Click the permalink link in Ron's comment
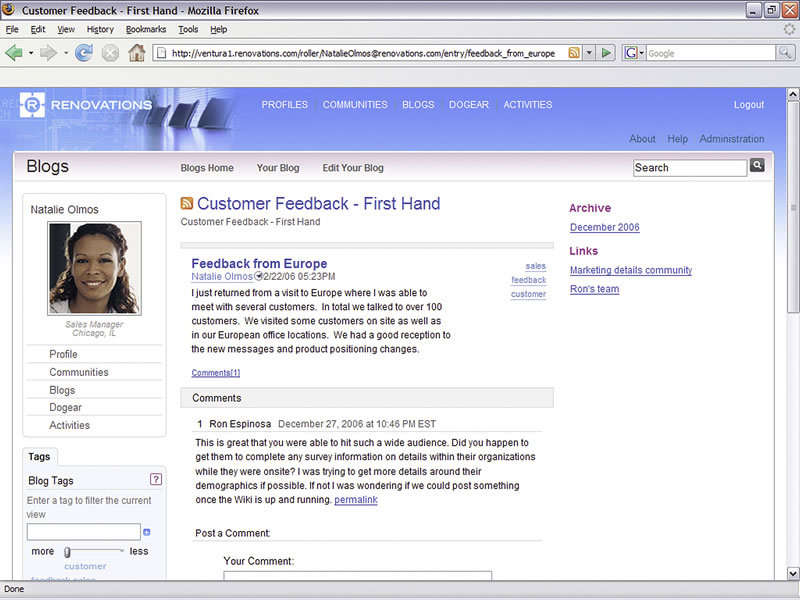This screenshot has height=600, width=800. [x=355, y=500]
